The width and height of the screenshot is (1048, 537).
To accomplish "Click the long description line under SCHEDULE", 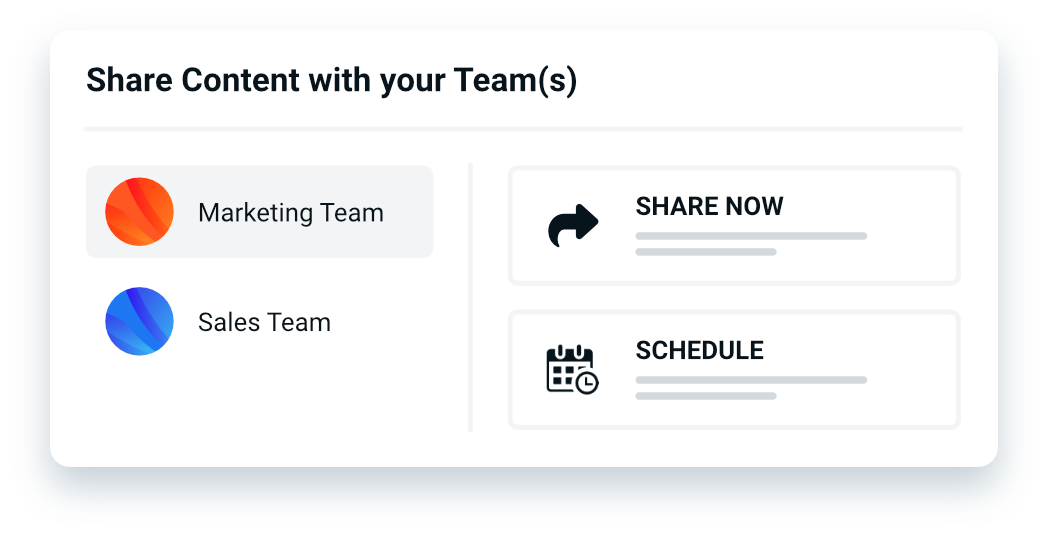I will point(751,380).
